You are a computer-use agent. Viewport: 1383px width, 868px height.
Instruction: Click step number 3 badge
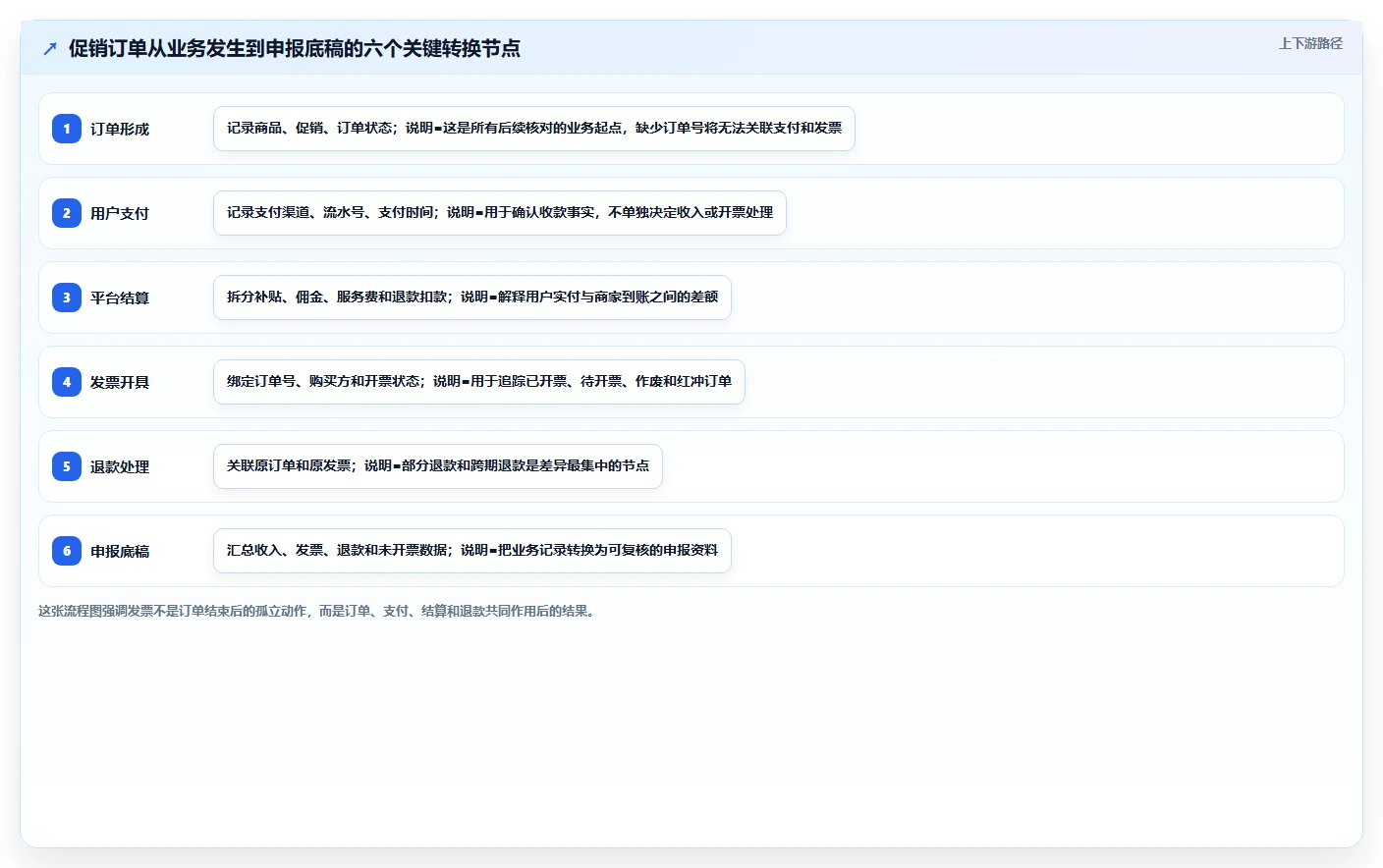67,298
